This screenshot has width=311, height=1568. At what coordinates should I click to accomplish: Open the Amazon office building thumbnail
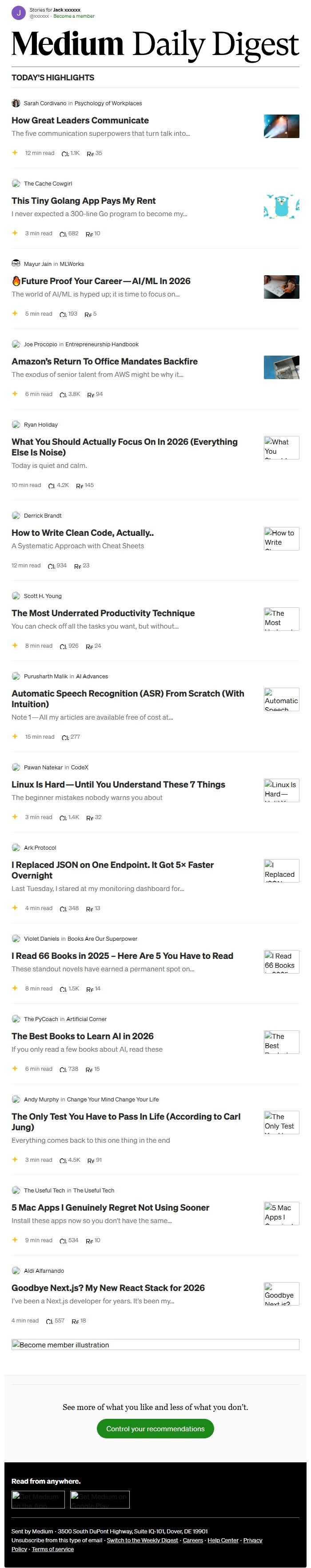pos(281,367)
